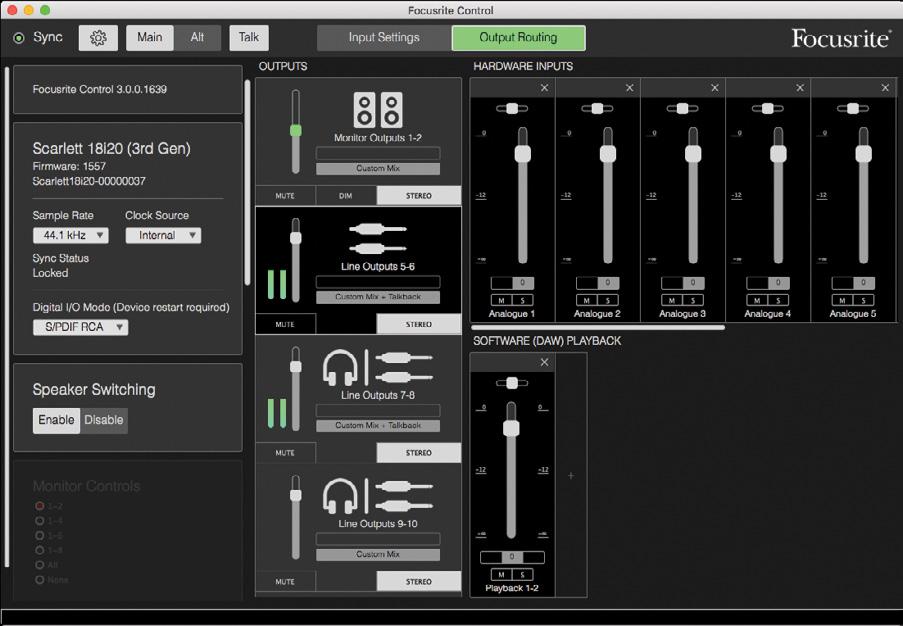Toggle STEREO on Line Outputs 7-8
This screenshot has height=626, width=903.
click(419, 453)
